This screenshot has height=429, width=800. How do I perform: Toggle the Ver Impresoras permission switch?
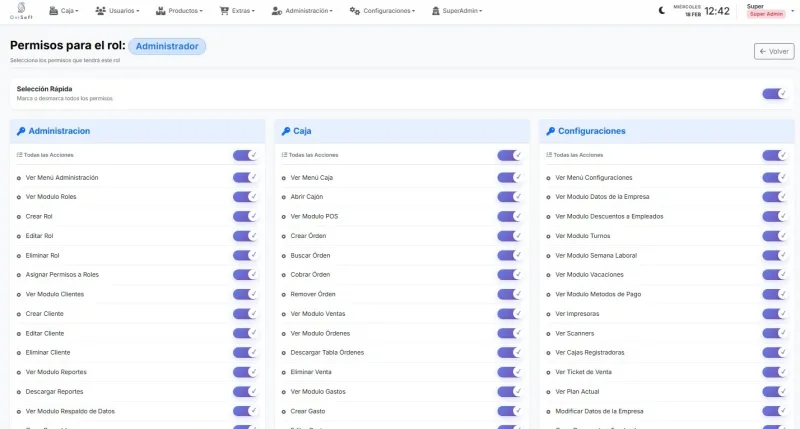(x=774, y=313)
